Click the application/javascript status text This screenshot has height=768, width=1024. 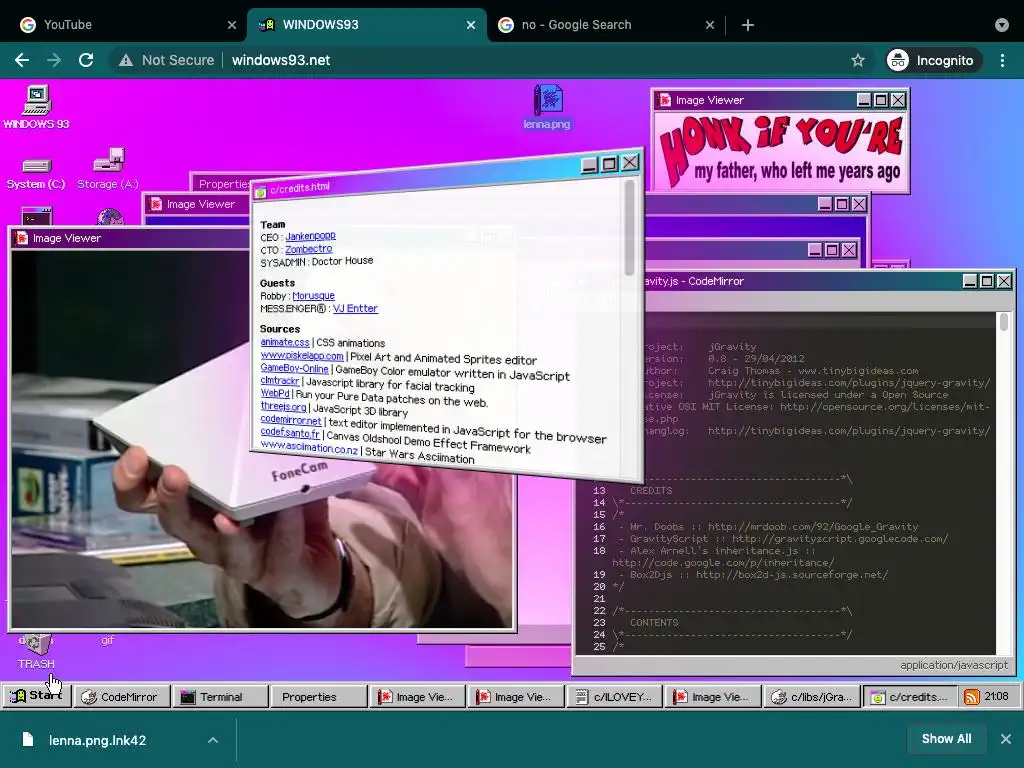pyautogui.click(x=953, y=665)
